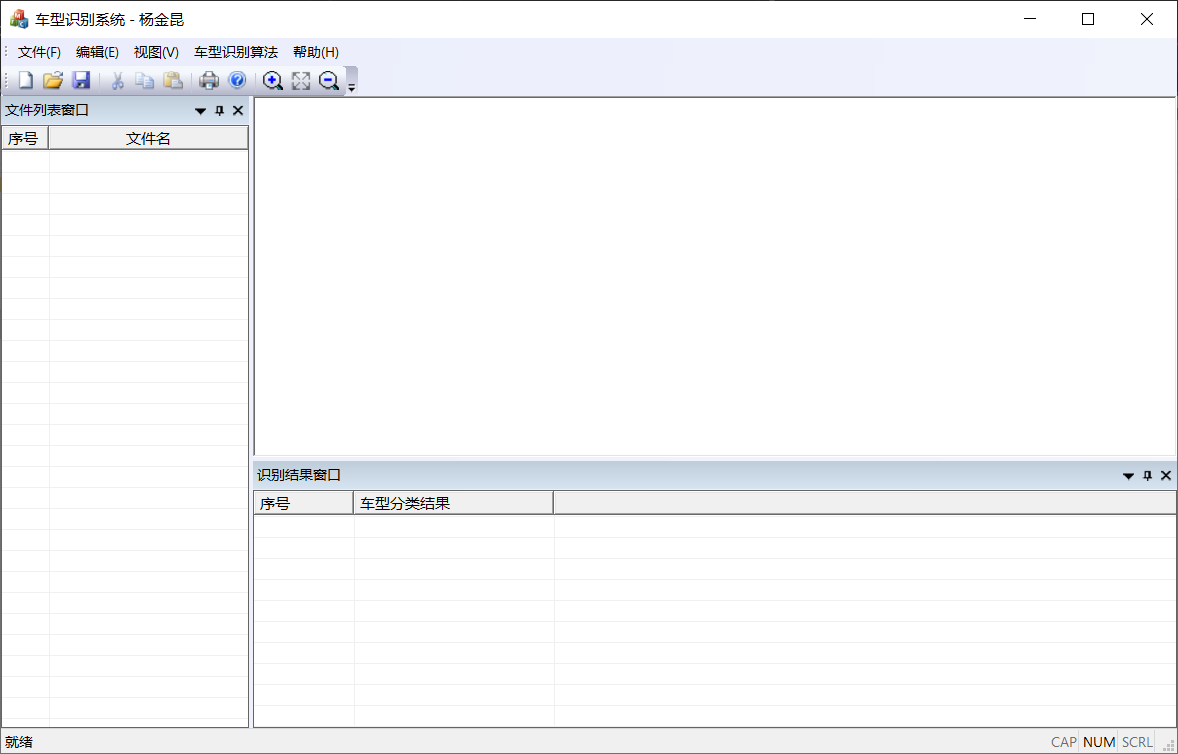1178x754 pixels.
Task: Toggle auto-hide pin on 识别结果窗口
Action: click(1147, 476)
